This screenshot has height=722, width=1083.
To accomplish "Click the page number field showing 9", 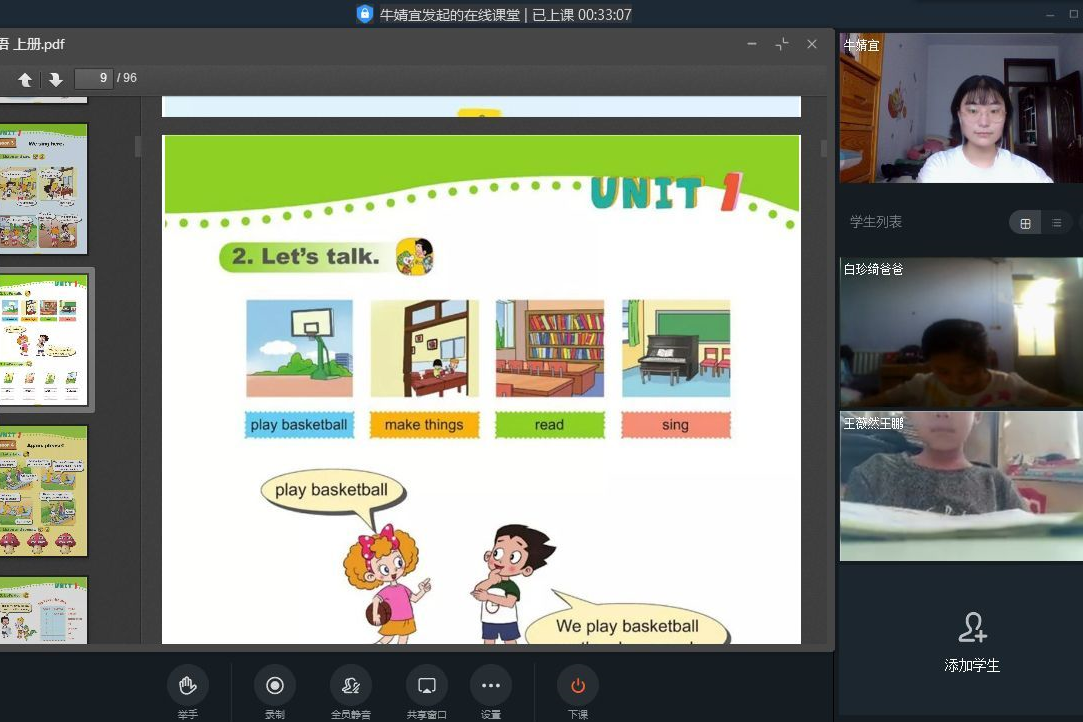I will point(94,78).
